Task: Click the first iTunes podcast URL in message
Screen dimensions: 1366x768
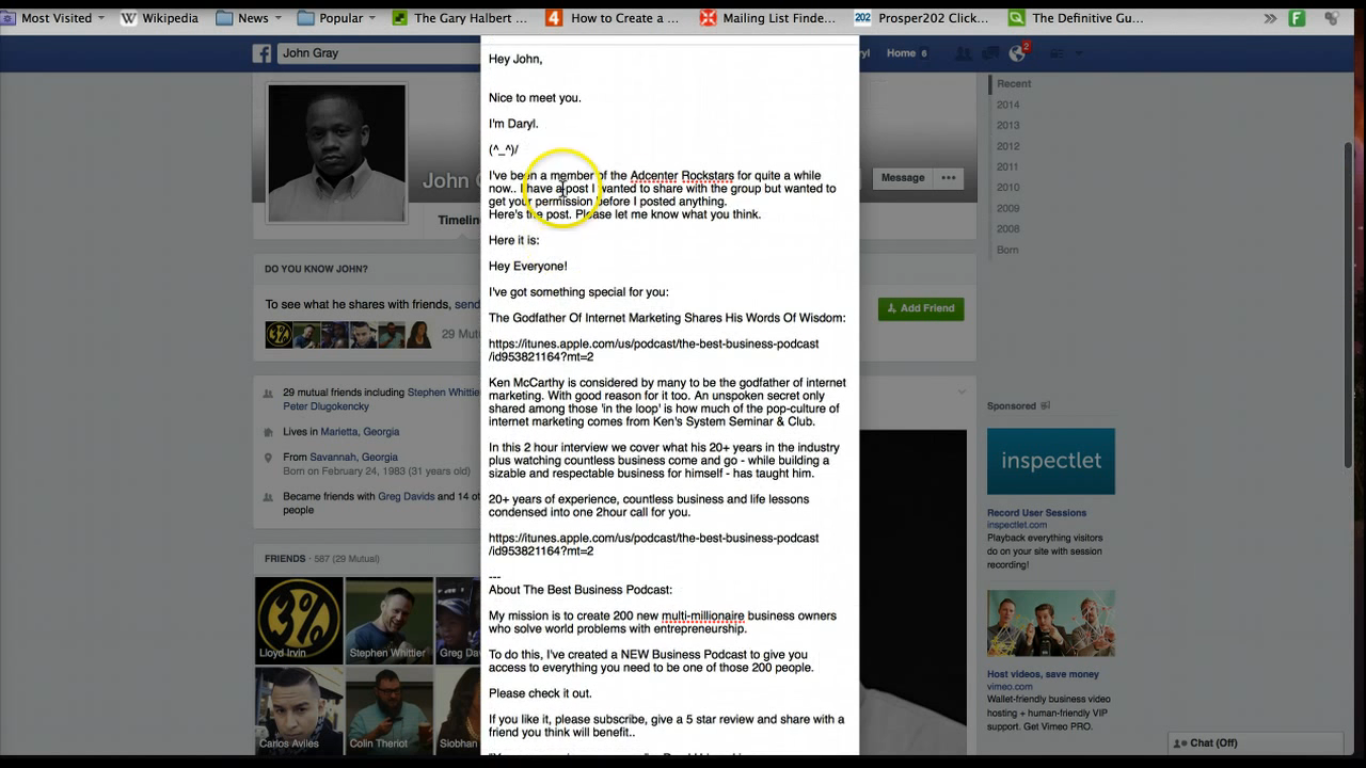Action: pos(654,350)
